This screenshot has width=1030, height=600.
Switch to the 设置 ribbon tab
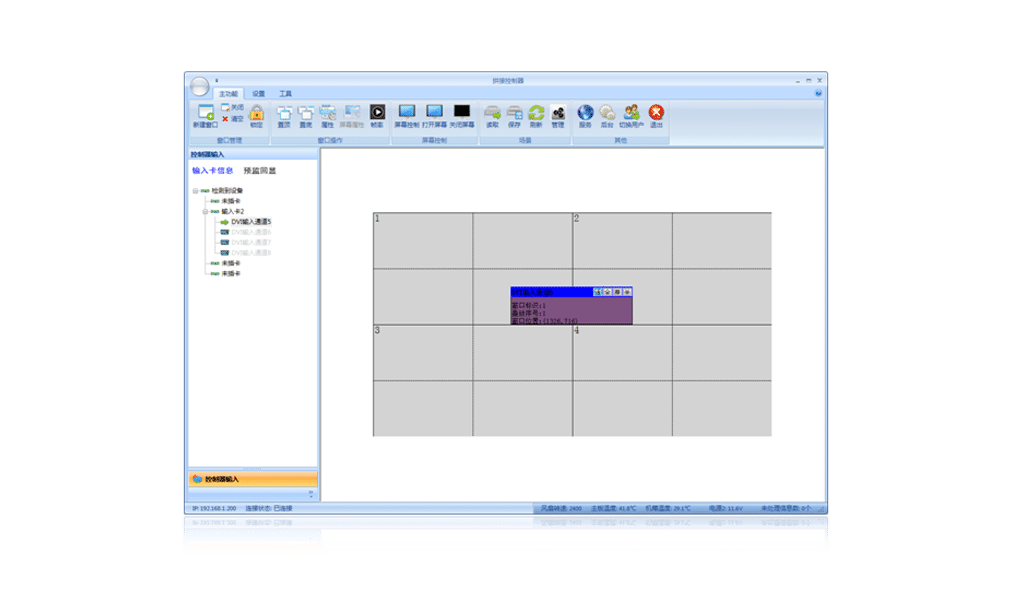click(x=259, y=93)
